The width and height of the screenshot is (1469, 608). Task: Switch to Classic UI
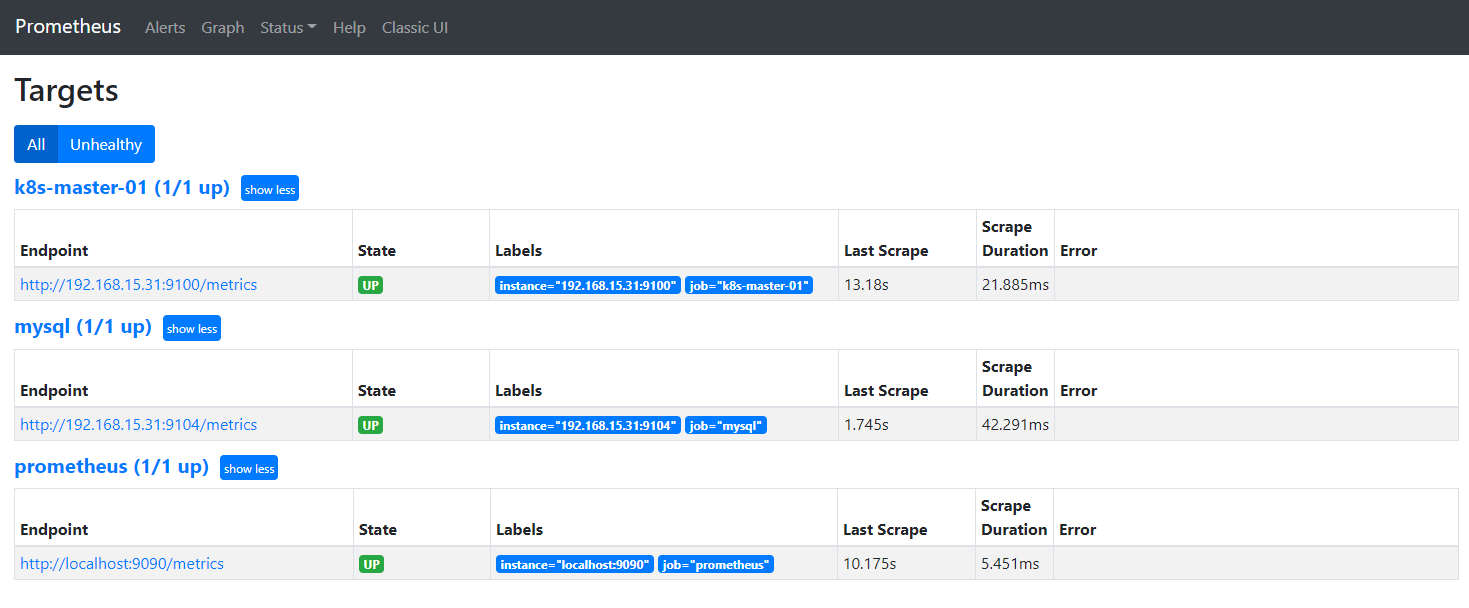(x=415, y=28)
